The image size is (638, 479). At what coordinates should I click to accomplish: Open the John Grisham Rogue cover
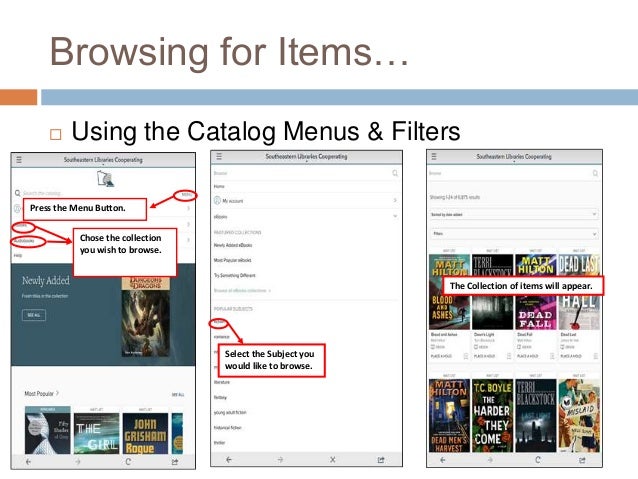coord(145,433)
